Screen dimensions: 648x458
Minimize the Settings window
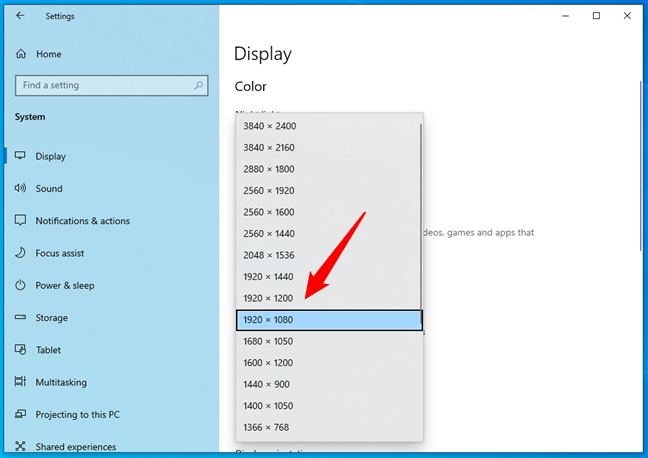(x=565, y=16)
